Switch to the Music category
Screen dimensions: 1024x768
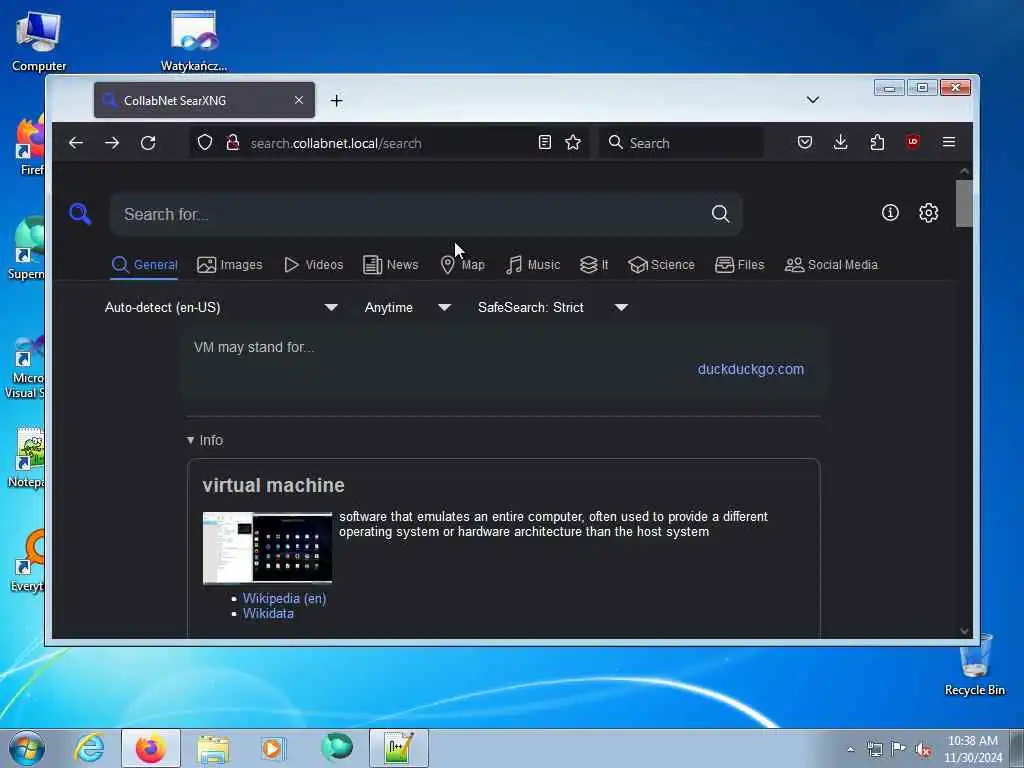(533, 264)
